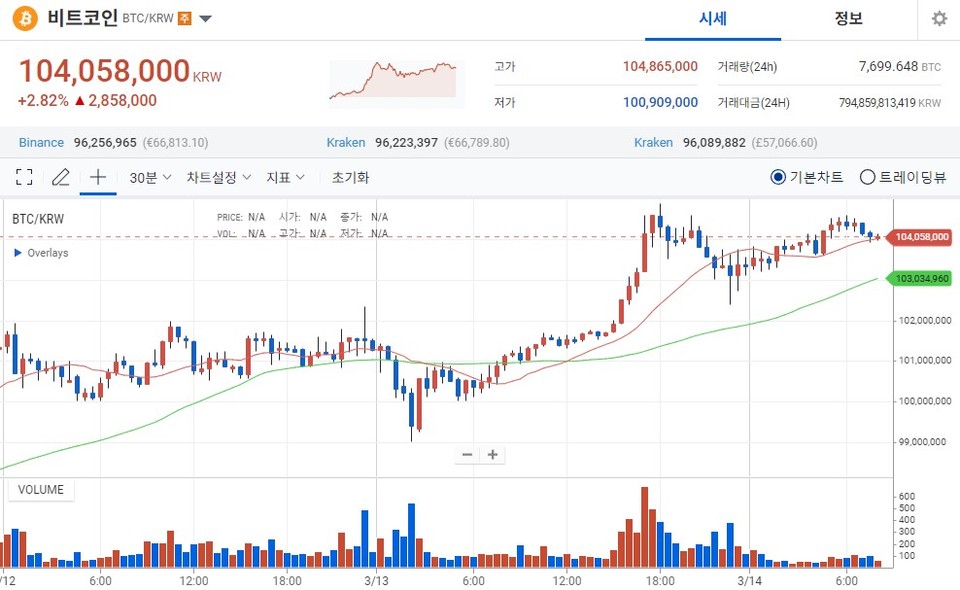Click the VOLUME panel label

point(41,489)
